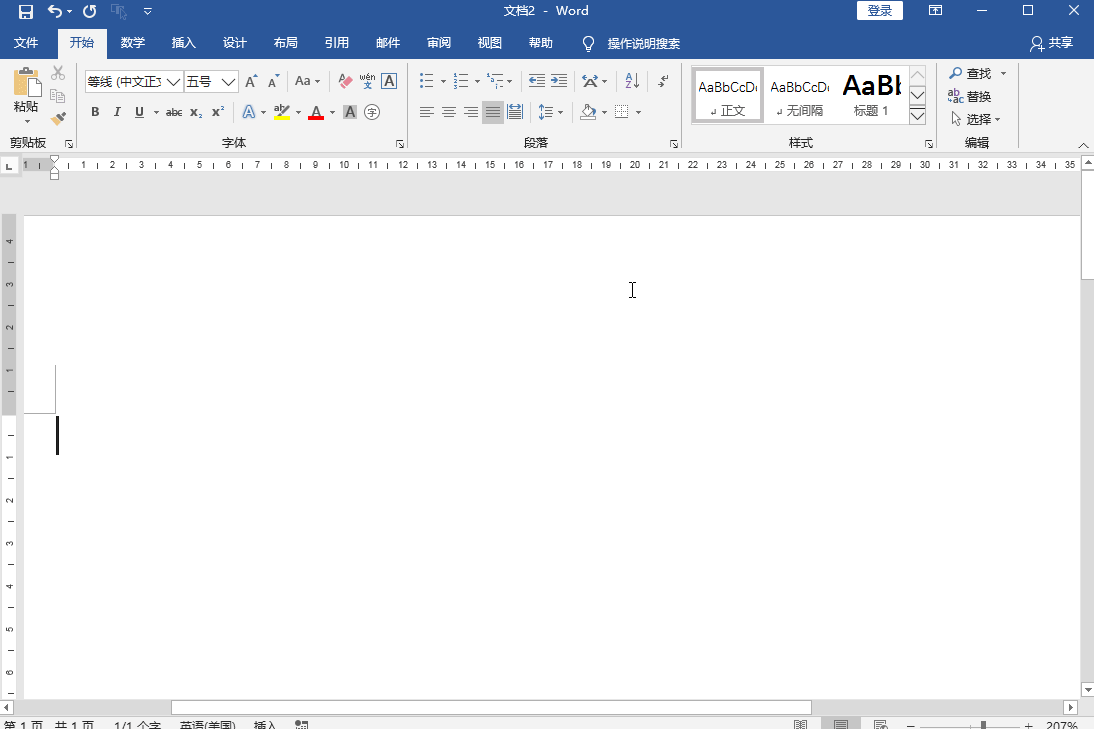Apply distributed alignment

coord(515,112)
